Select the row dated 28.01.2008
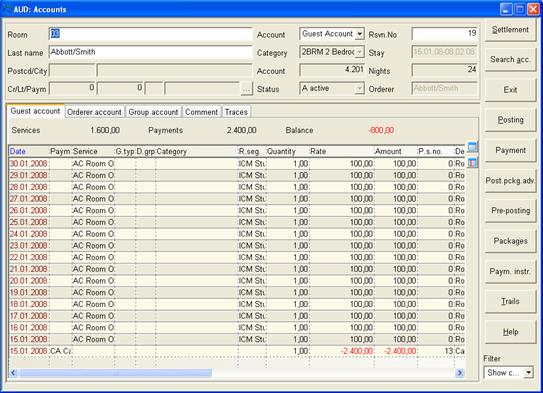The image size is (543, 393). [x=237, y=187]
